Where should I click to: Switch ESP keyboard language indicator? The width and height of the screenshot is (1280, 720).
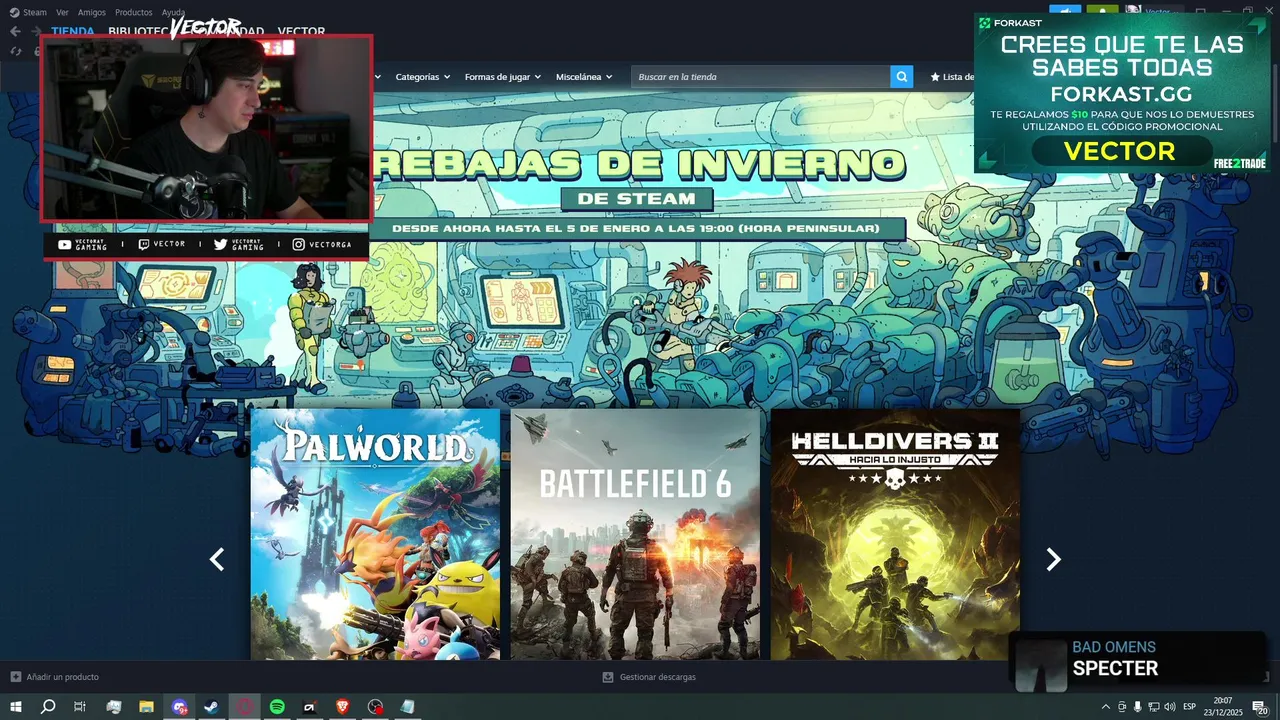tap(1189, 707)
